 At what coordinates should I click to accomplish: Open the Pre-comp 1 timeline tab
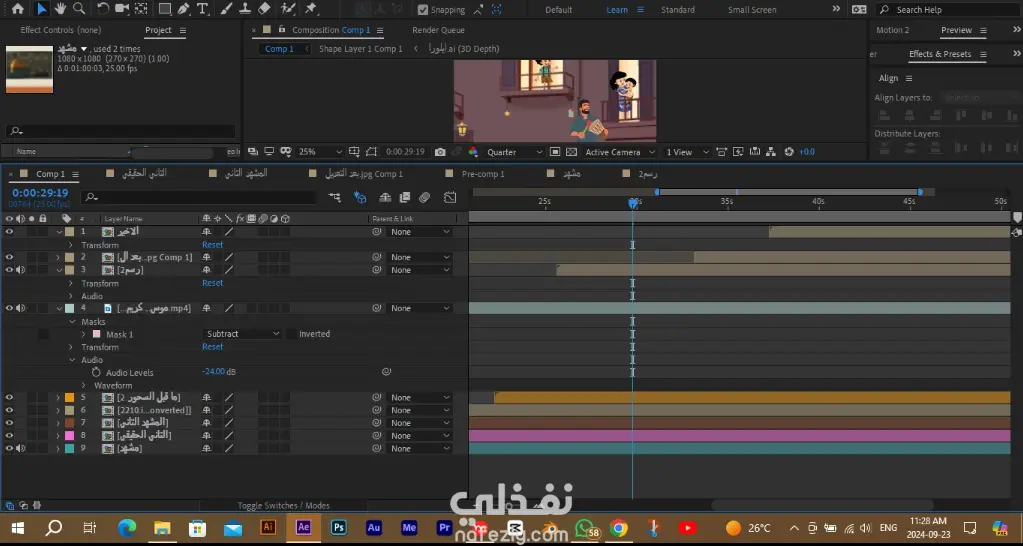[483, 174]
